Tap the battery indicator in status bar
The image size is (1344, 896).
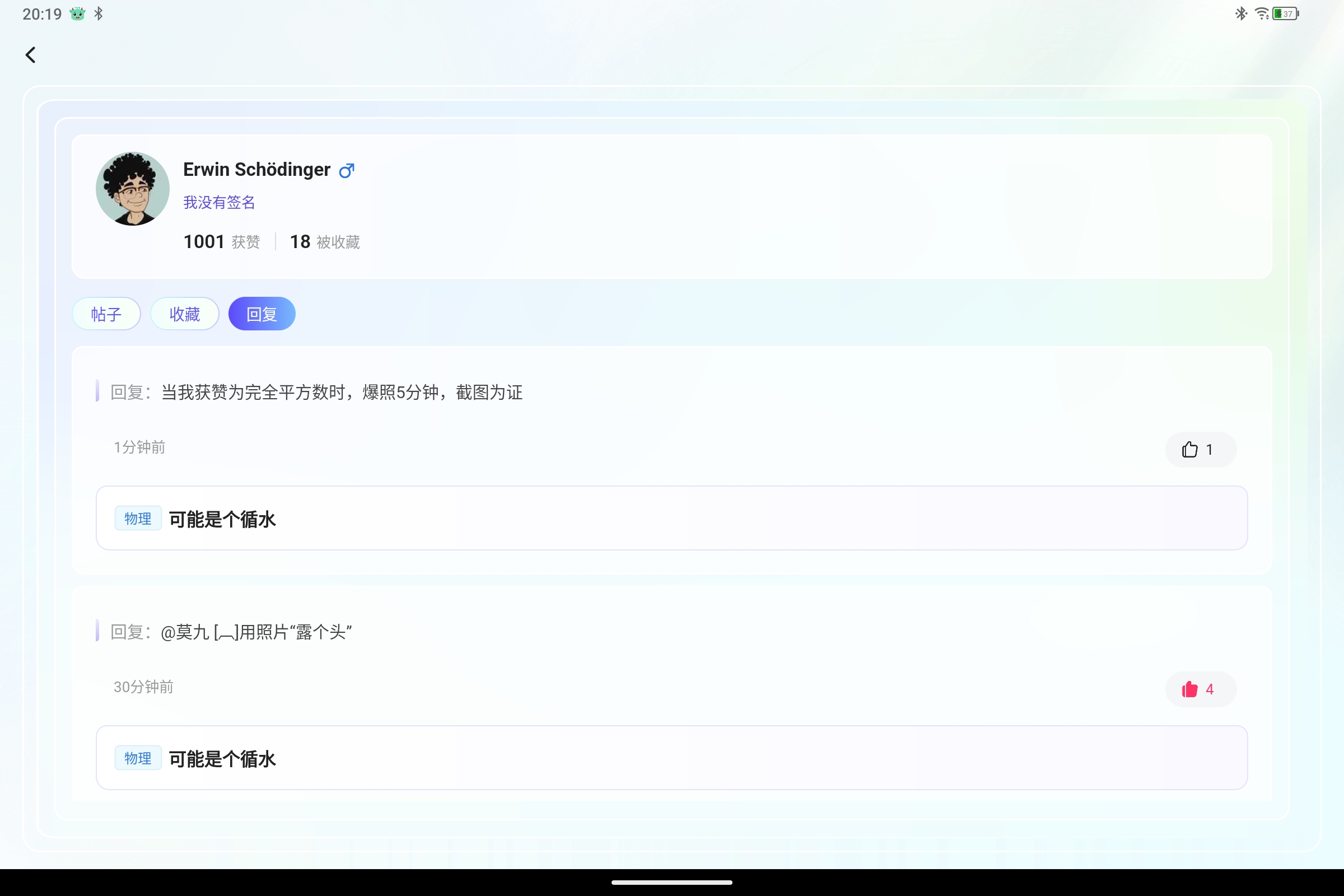click(1285, 13)
